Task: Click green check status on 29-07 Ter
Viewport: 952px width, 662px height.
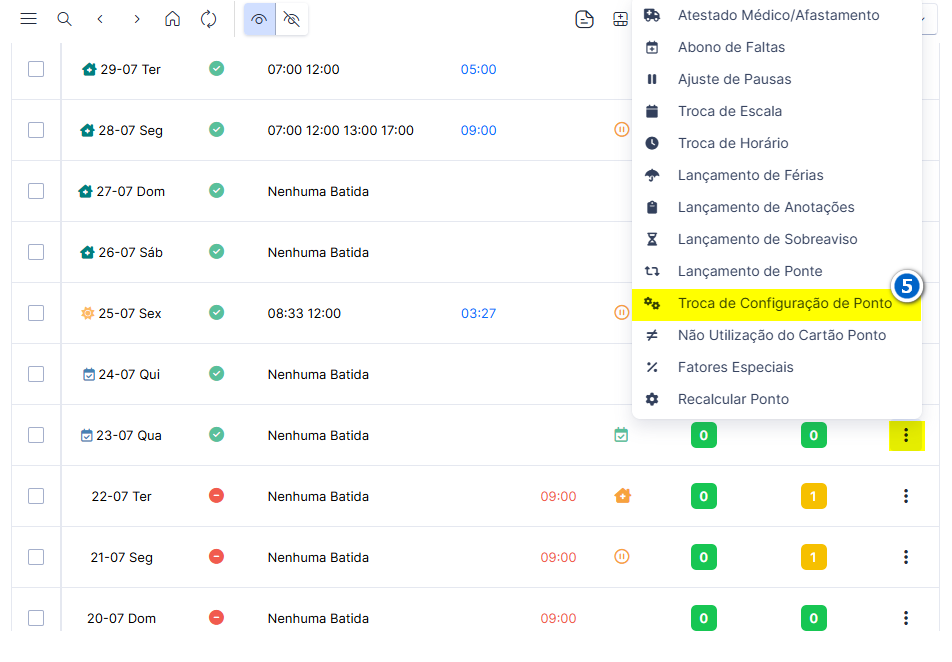Action: [x=217, y=69]
